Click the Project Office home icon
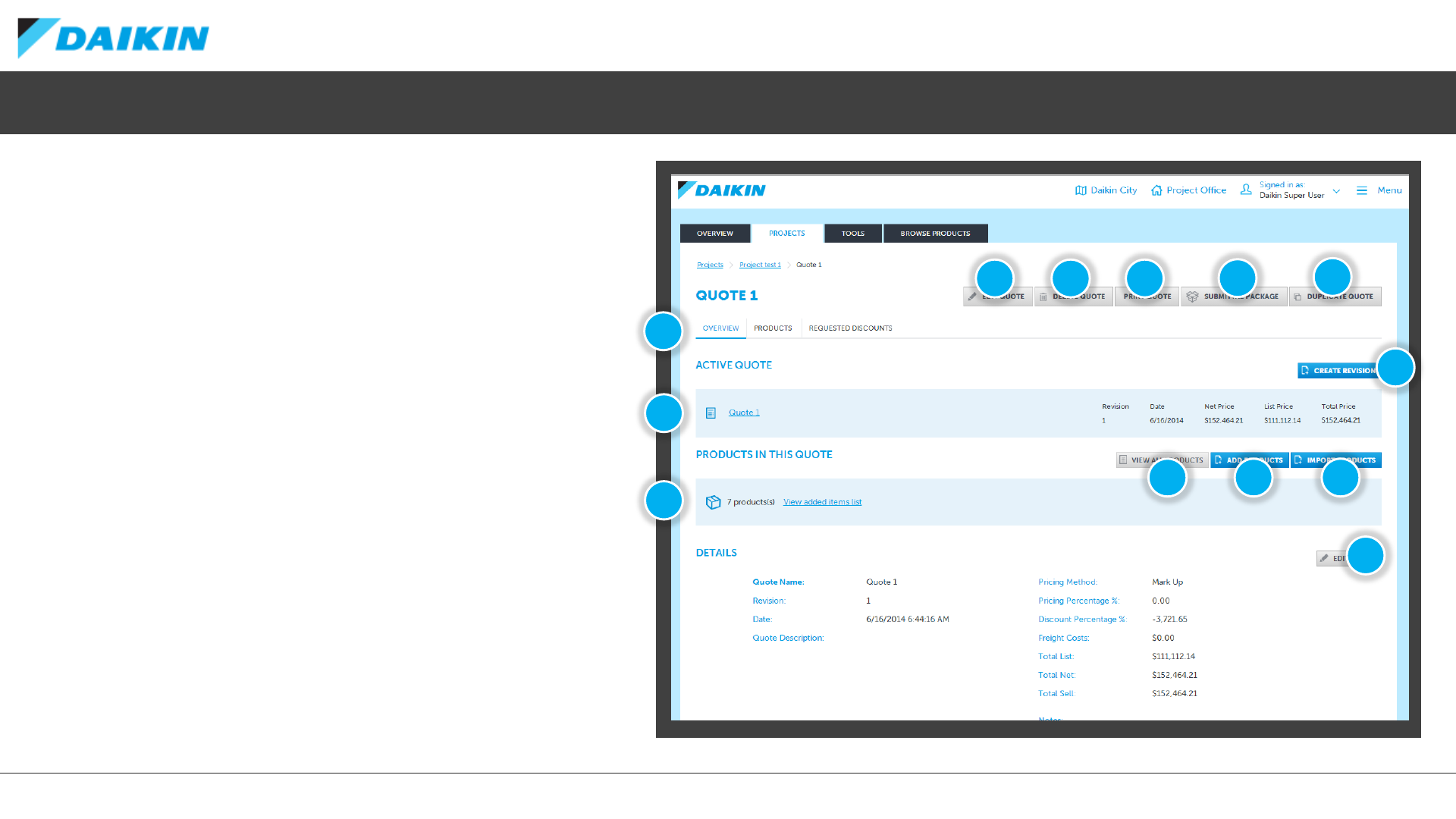 click(1156, 190)
